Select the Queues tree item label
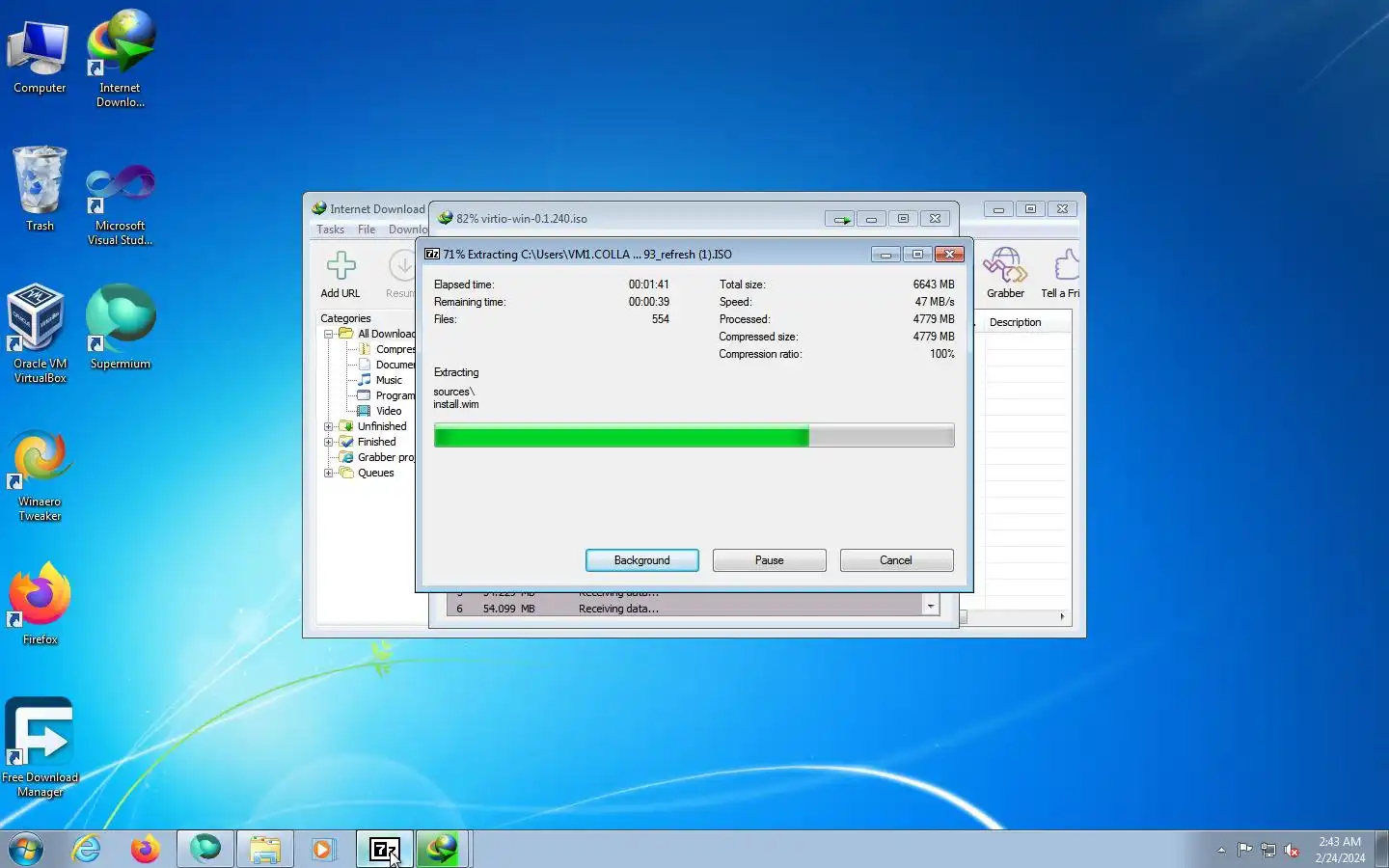 tap(375, 473)
